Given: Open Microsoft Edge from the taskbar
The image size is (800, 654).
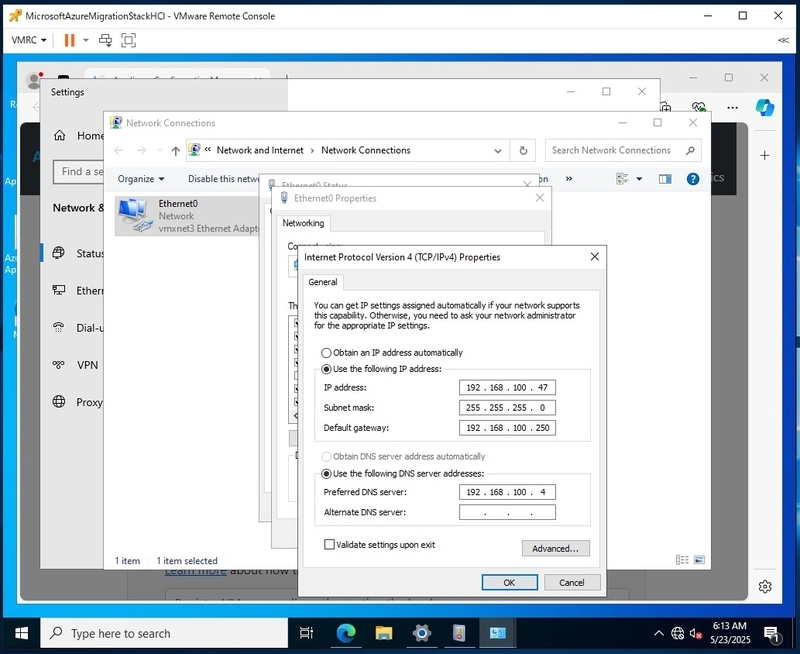Looking at the screenshot, I should [346, 634].
